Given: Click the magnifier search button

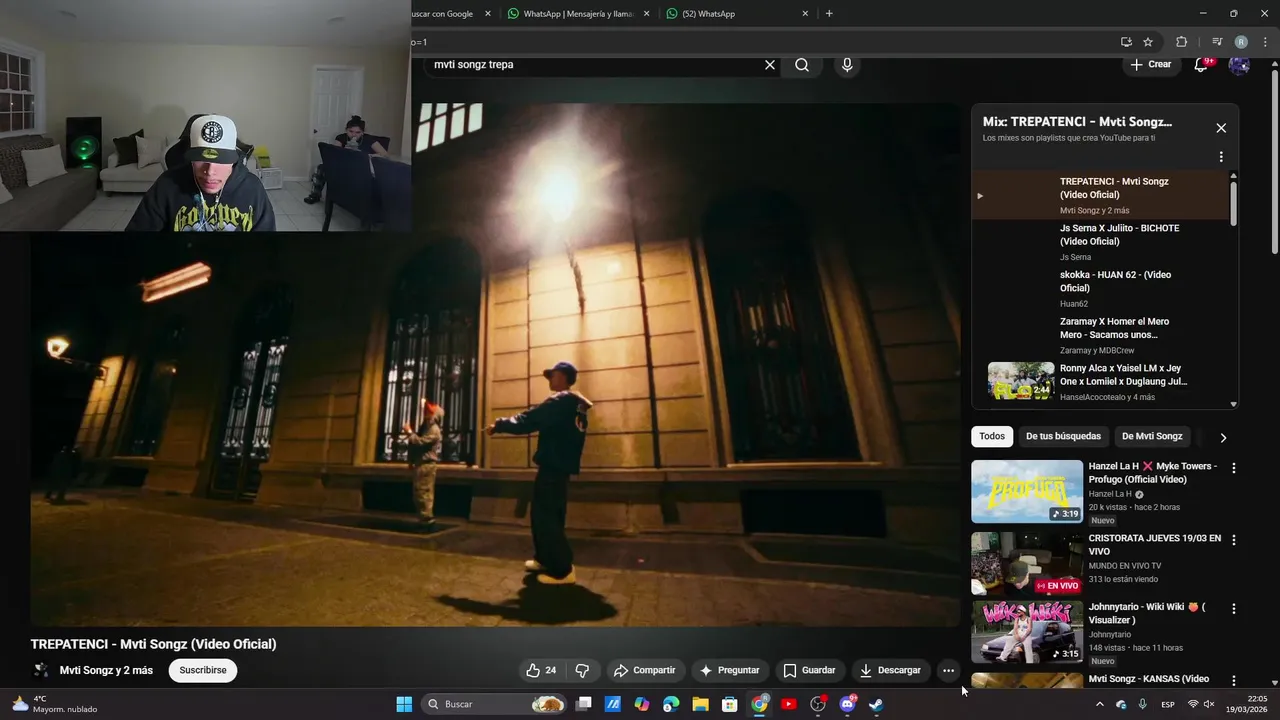Looking at the screenshot, I should pos(802,65).
